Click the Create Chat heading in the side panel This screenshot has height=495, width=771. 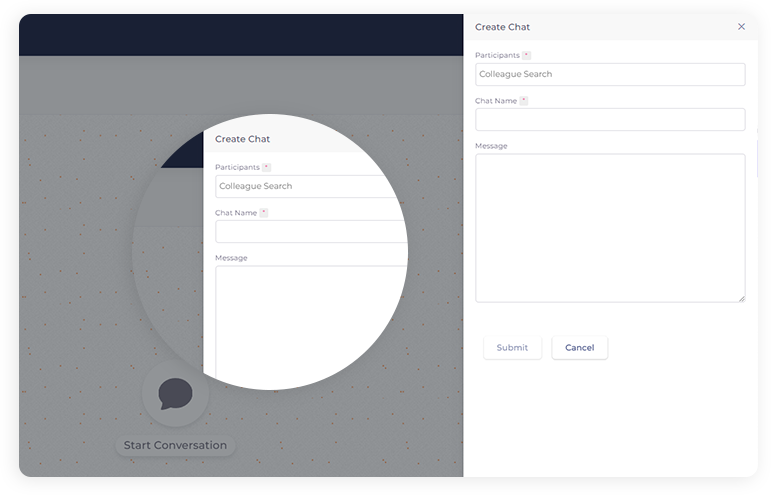(502, 27)
